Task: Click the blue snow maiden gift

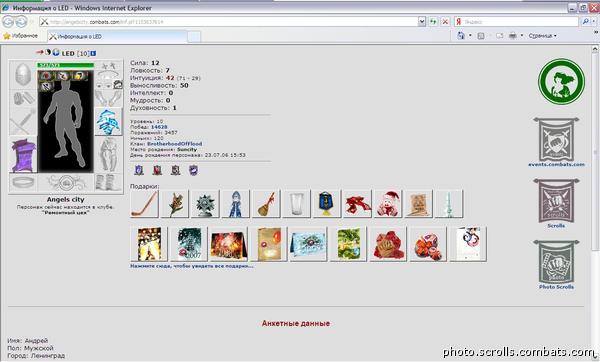Action: click(x=235, y=204)
